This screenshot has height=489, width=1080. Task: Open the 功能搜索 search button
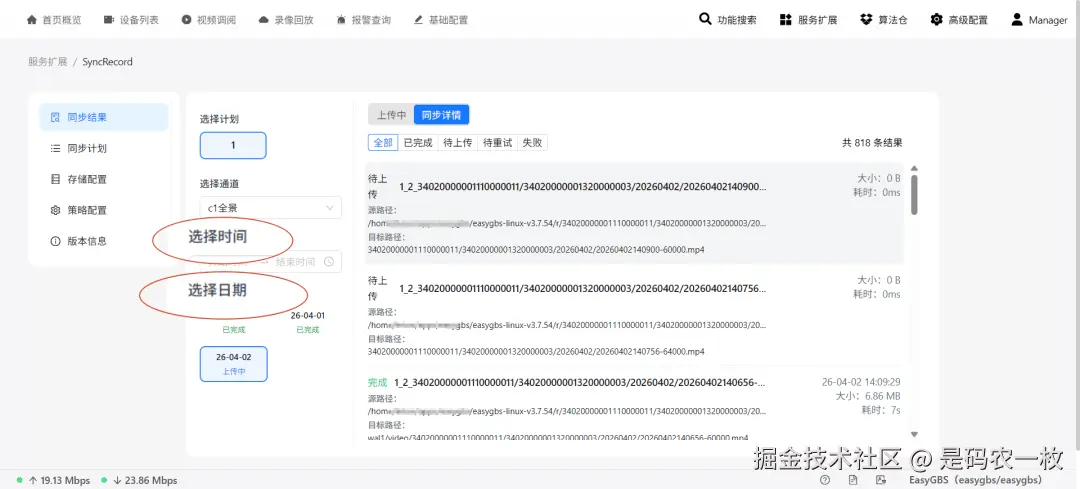(727, 20)
